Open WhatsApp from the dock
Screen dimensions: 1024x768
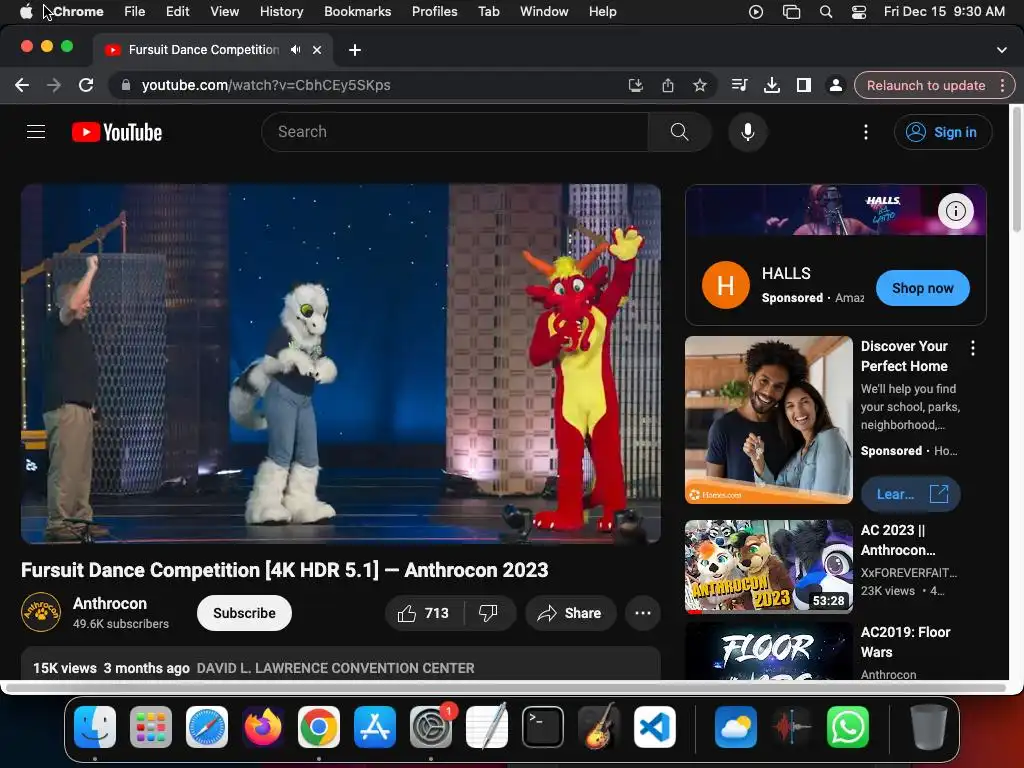point(848,727)
